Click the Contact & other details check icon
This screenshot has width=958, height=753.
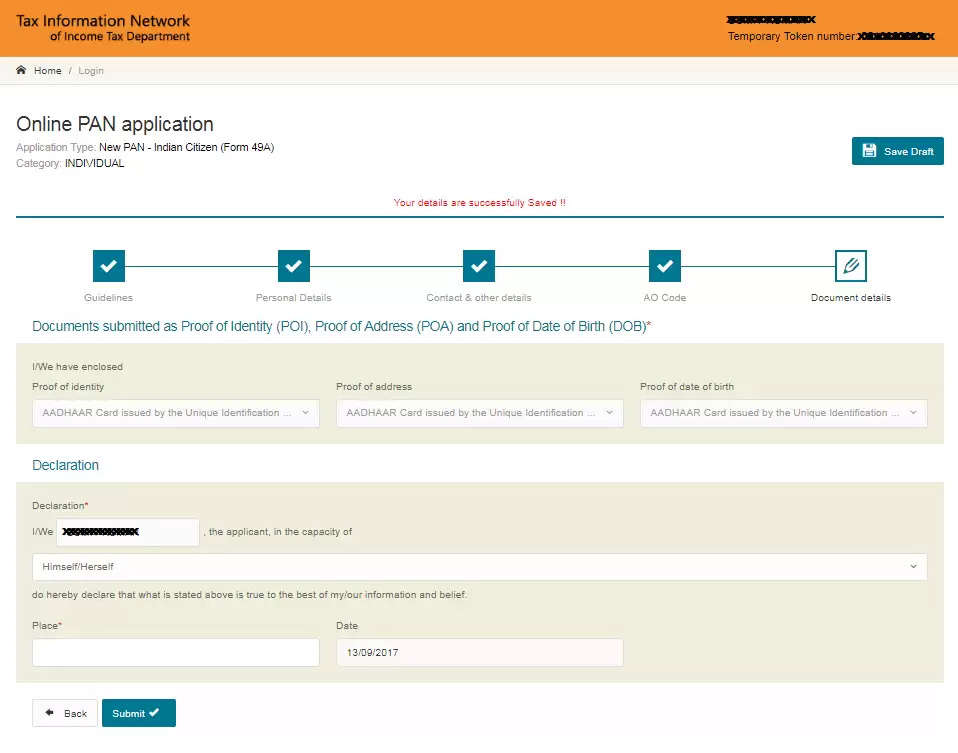(x=479, y=266)
